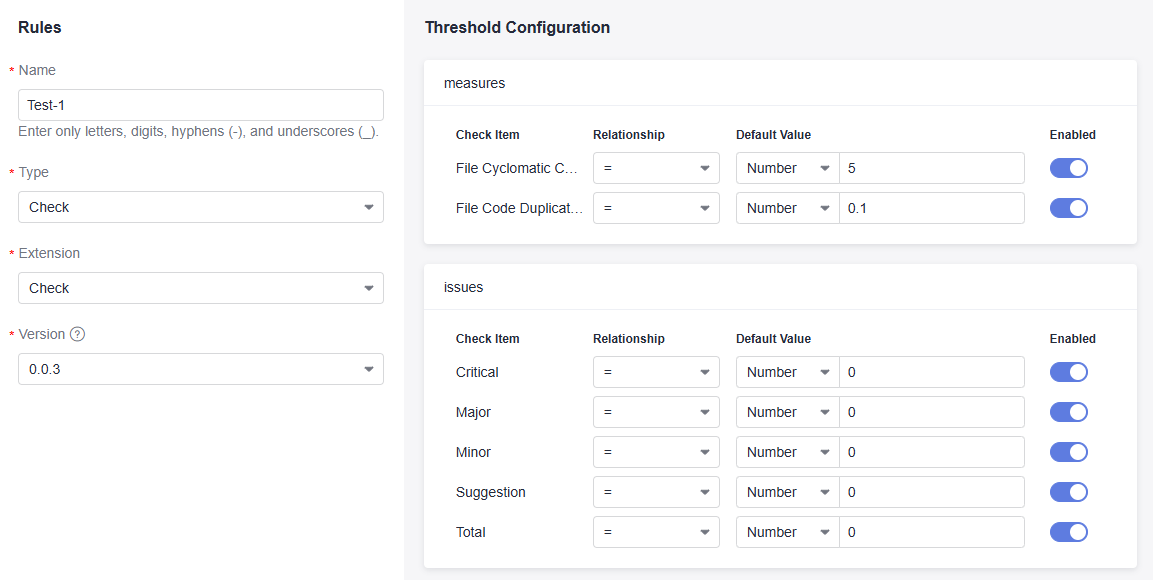
Task: Disable the Critical issues toggle
Action: [x=1068, y=372]
